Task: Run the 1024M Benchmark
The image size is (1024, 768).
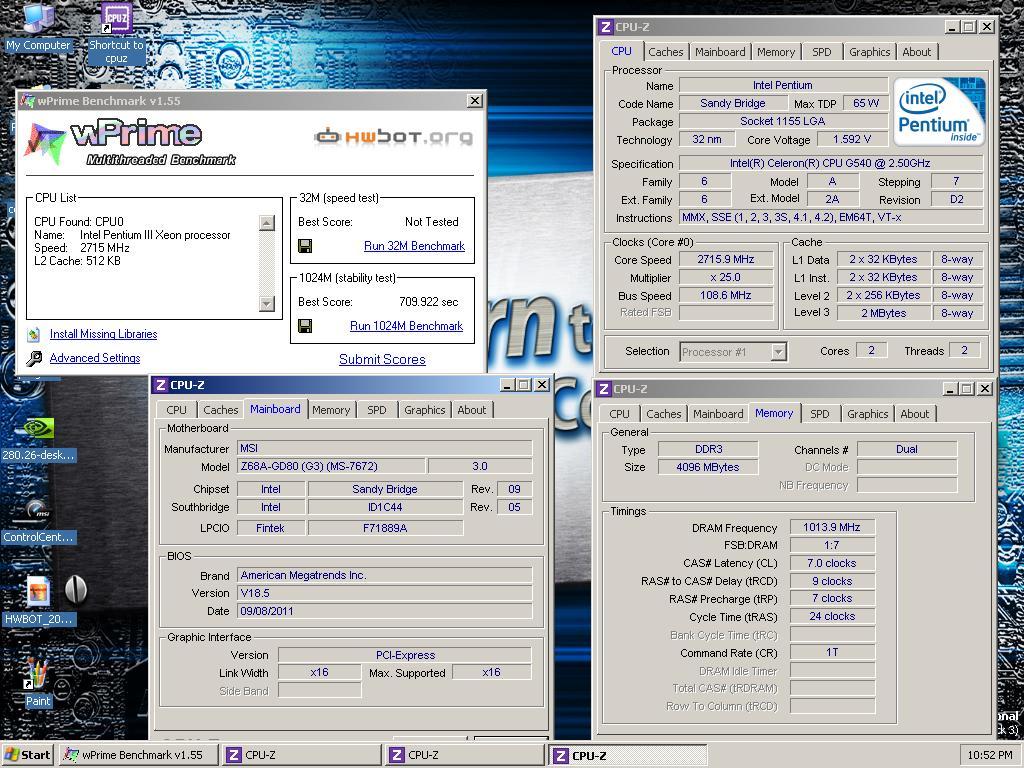Action: [x=406, y=326]
